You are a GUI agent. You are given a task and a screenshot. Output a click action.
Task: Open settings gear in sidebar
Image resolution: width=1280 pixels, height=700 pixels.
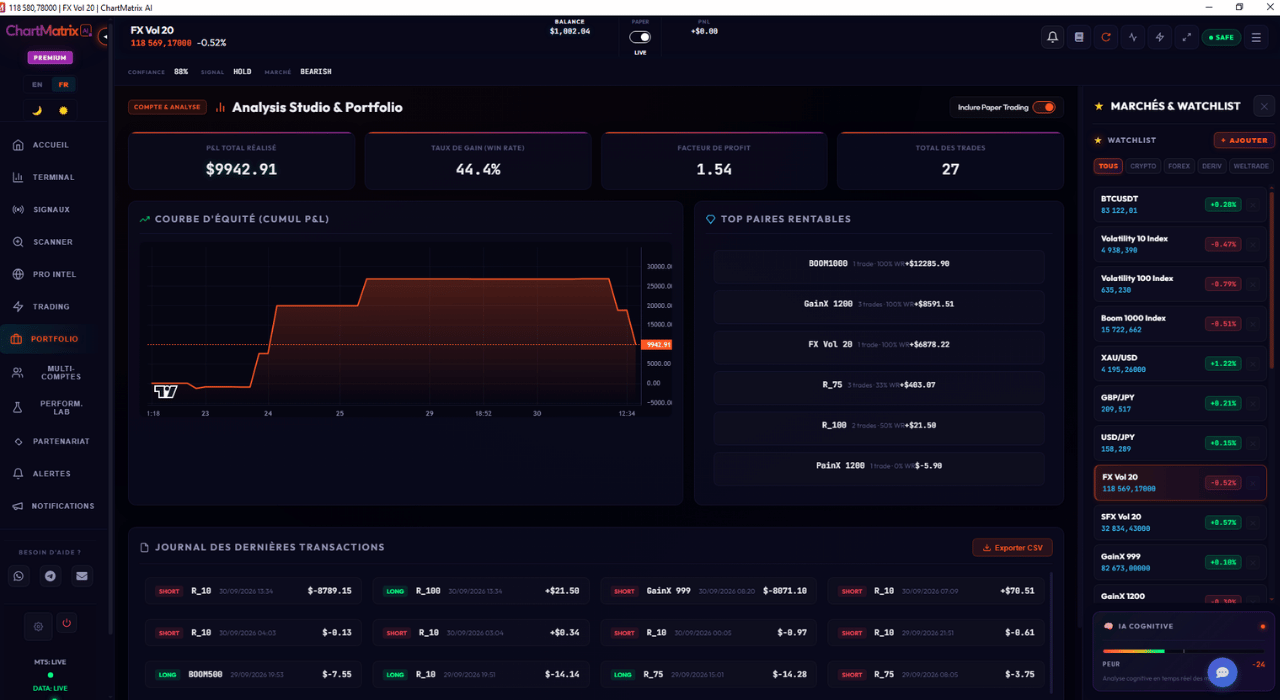[38, 626]
